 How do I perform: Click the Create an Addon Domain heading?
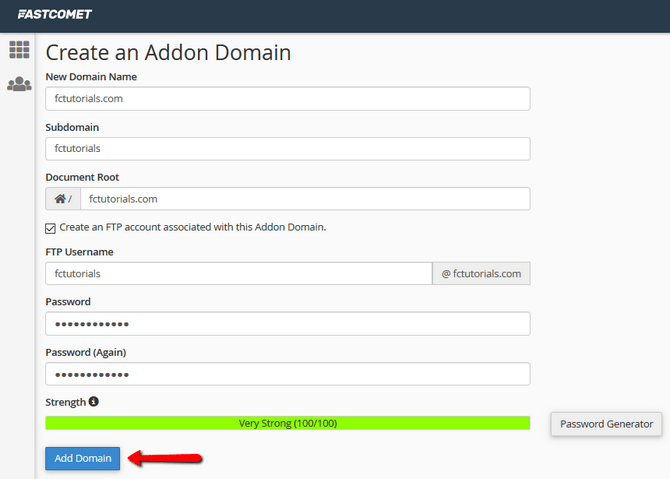[168, 53]
